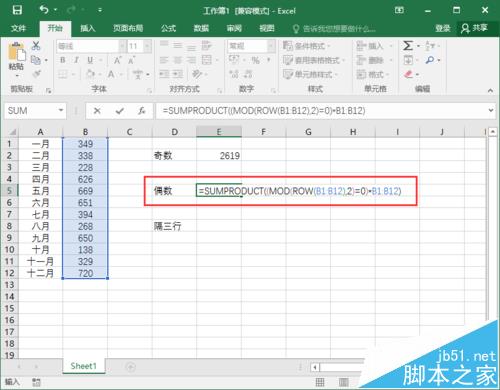Click the Sign in link
The width and height of the screenshot is (500, 390).
coord(443,28)
